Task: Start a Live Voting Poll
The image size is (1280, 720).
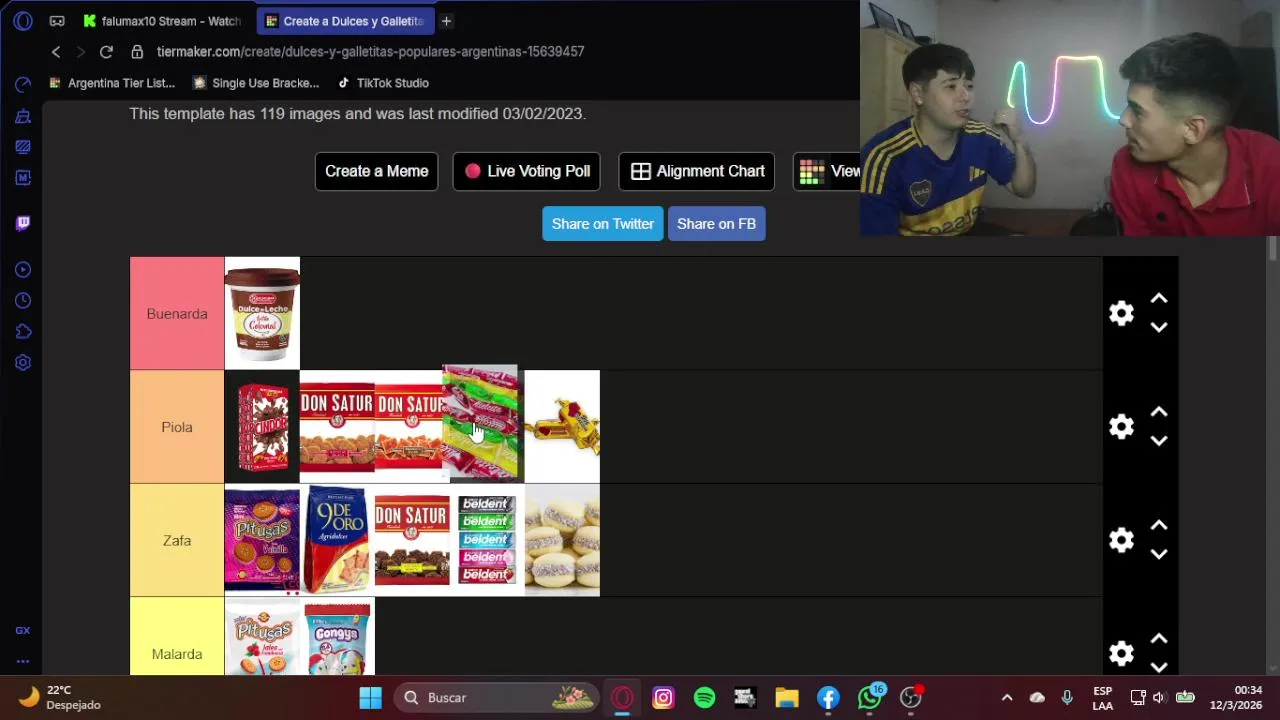Action: tap(526, 171)
